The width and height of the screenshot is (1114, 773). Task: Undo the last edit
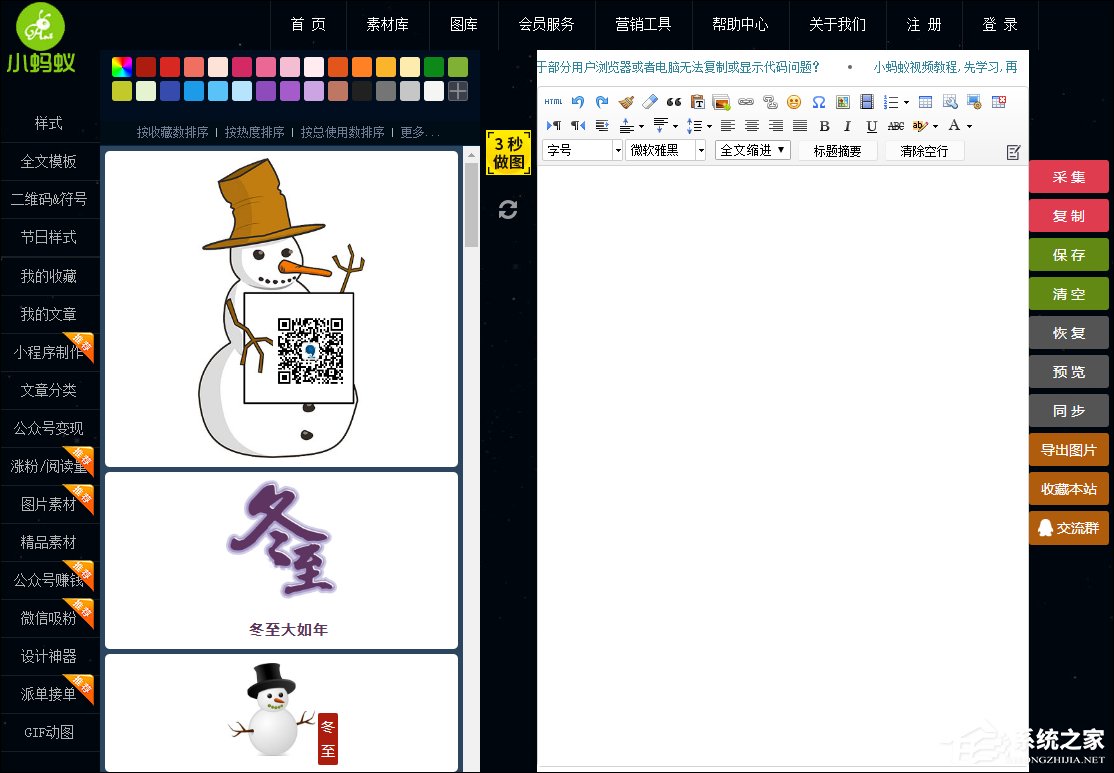click(x=578, y=102)
